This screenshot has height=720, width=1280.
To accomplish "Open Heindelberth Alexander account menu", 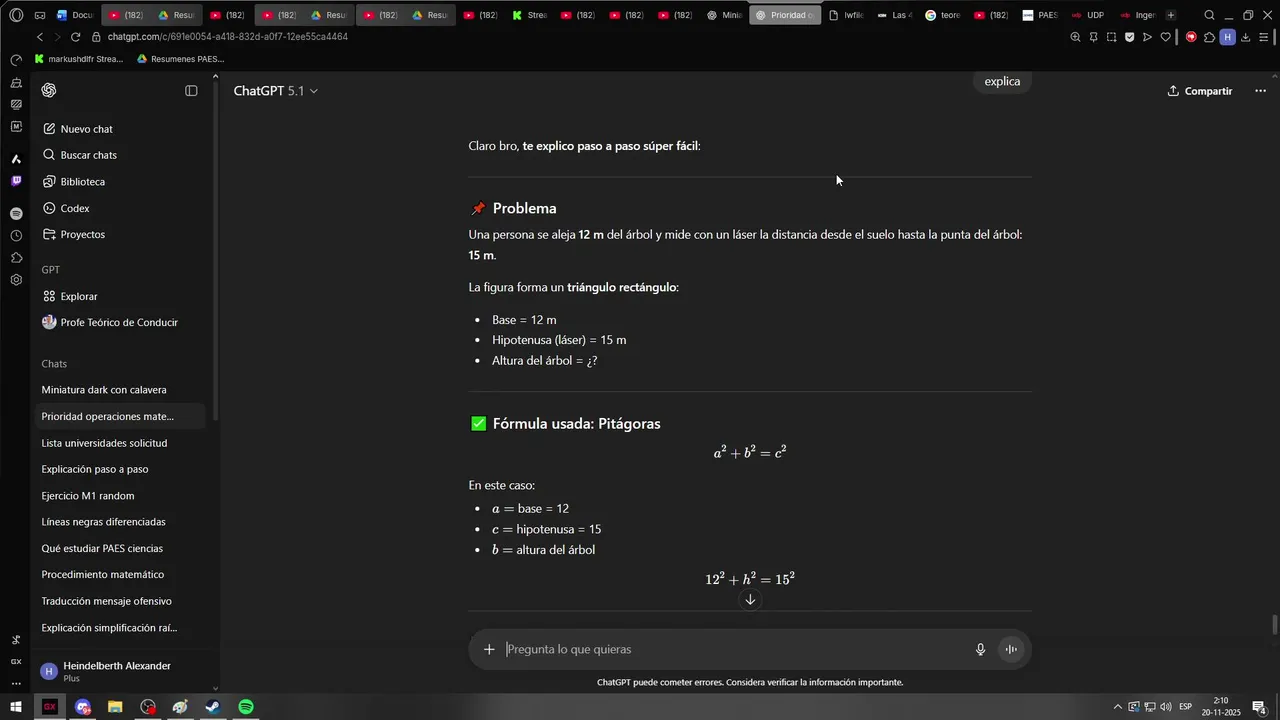I will coord(119,671).
